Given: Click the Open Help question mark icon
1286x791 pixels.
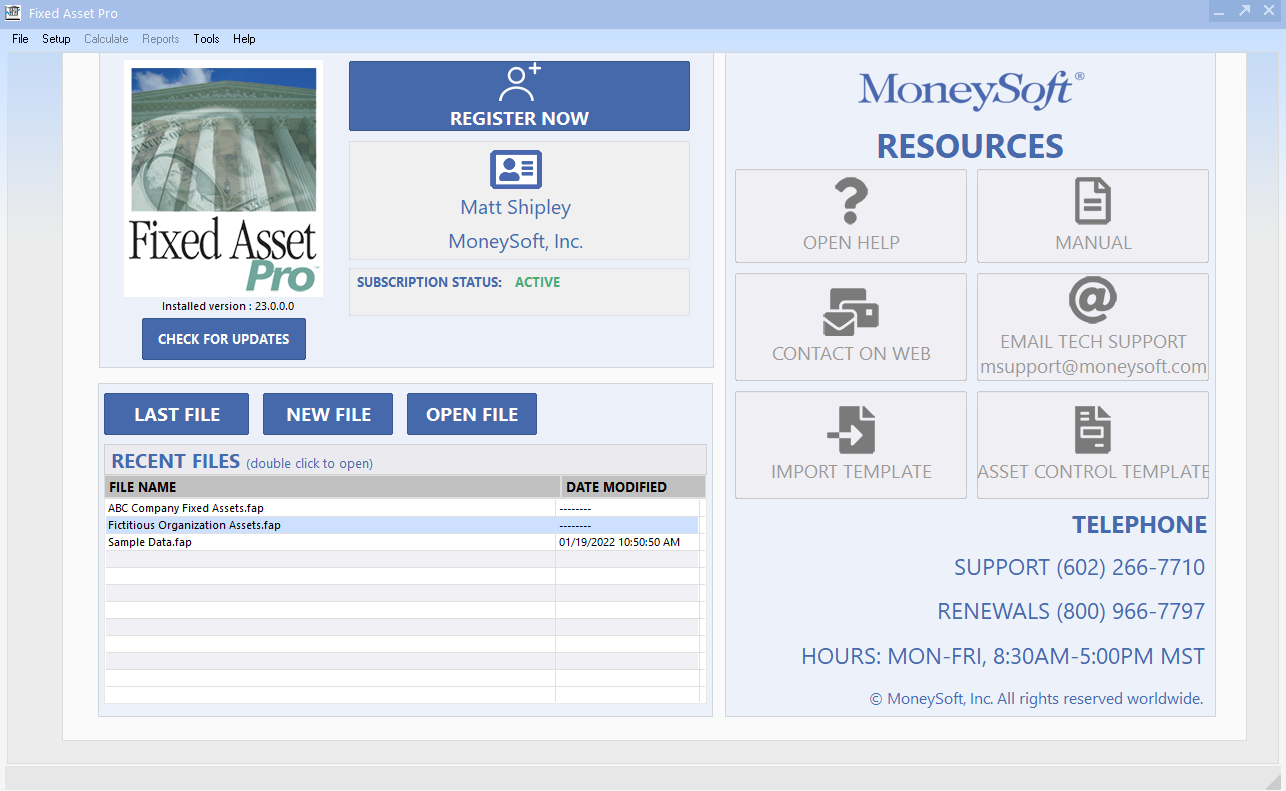Looking at the screenshot, I should coord(850,202).
